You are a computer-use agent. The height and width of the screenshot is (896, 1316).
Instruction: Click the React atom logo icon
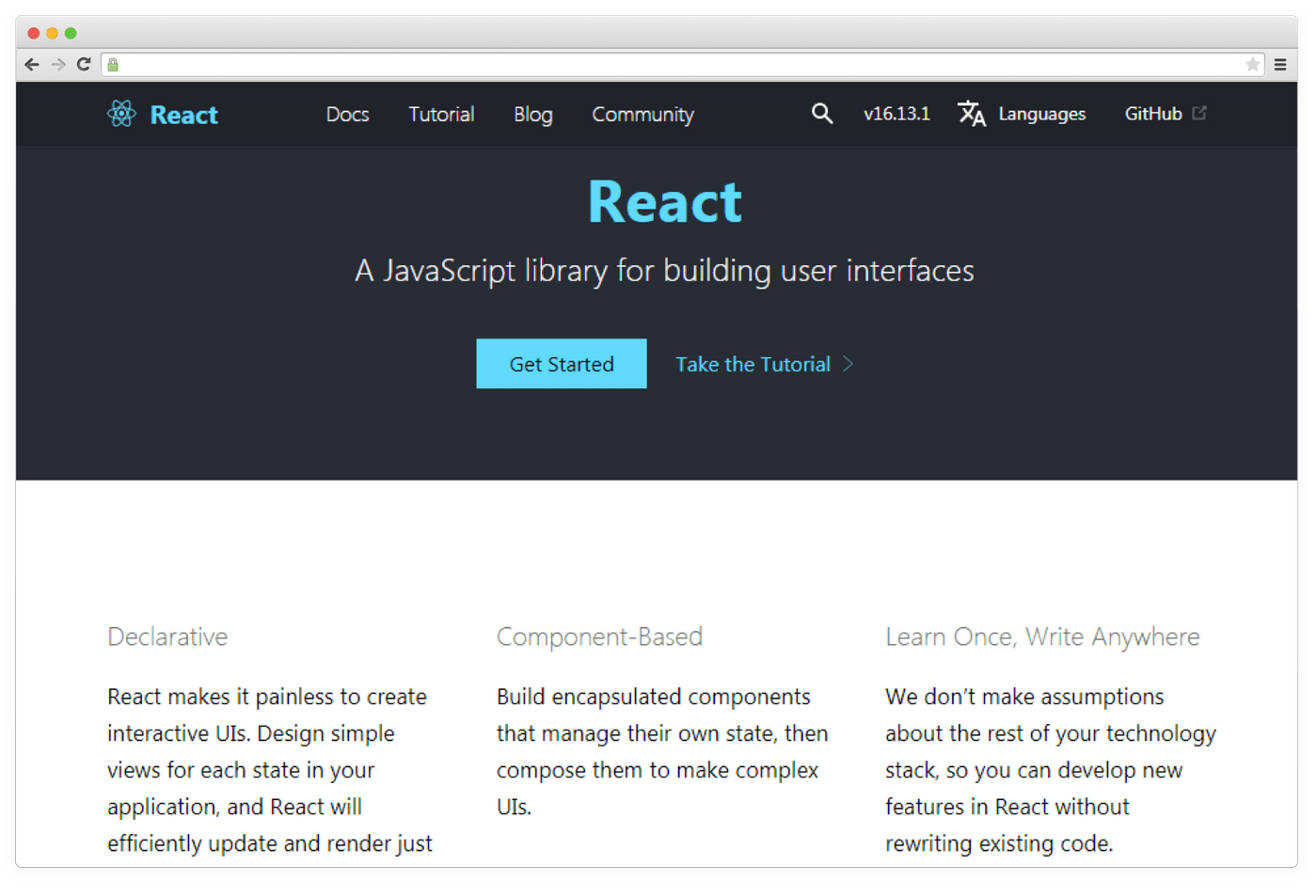tap(121, 114)
